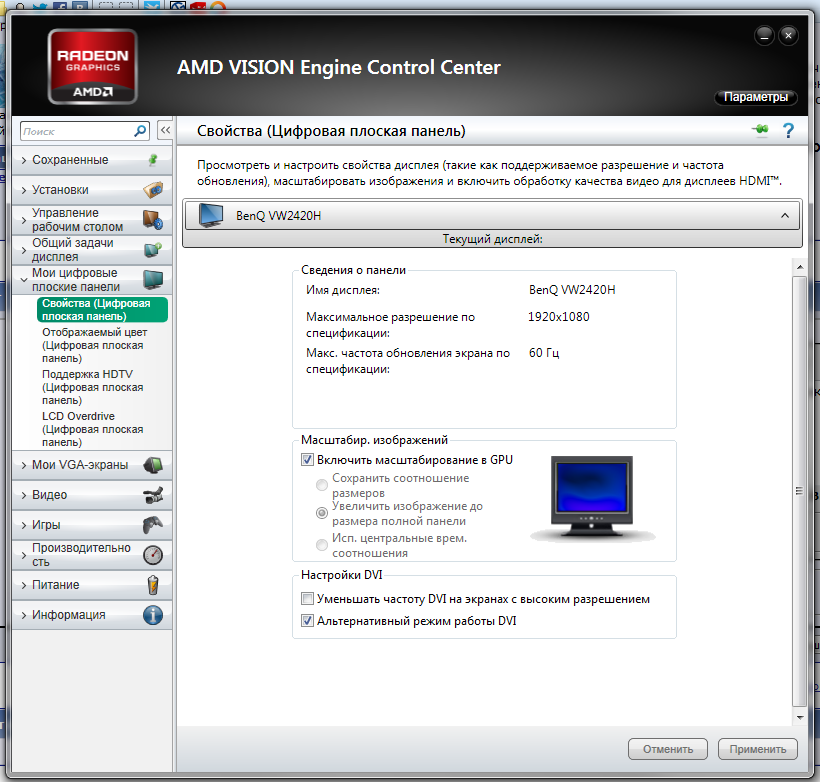Viewport: 820px width, 782px height.
Task: Collapse the BenQ VW2420H display selector arrow
Action: pos(784,216)
